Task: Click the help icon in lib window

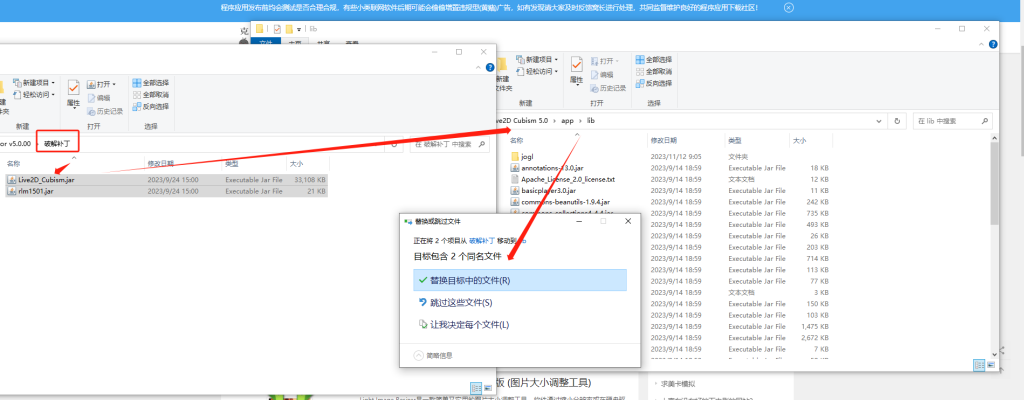Action: click(993, 44)
